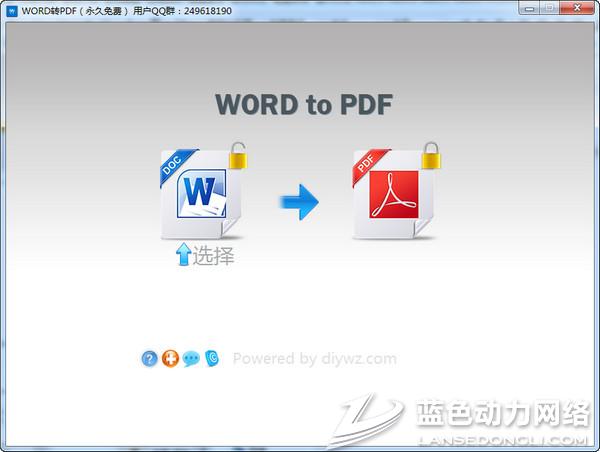Open the Powered by diywz.com link

pos(314,358)
